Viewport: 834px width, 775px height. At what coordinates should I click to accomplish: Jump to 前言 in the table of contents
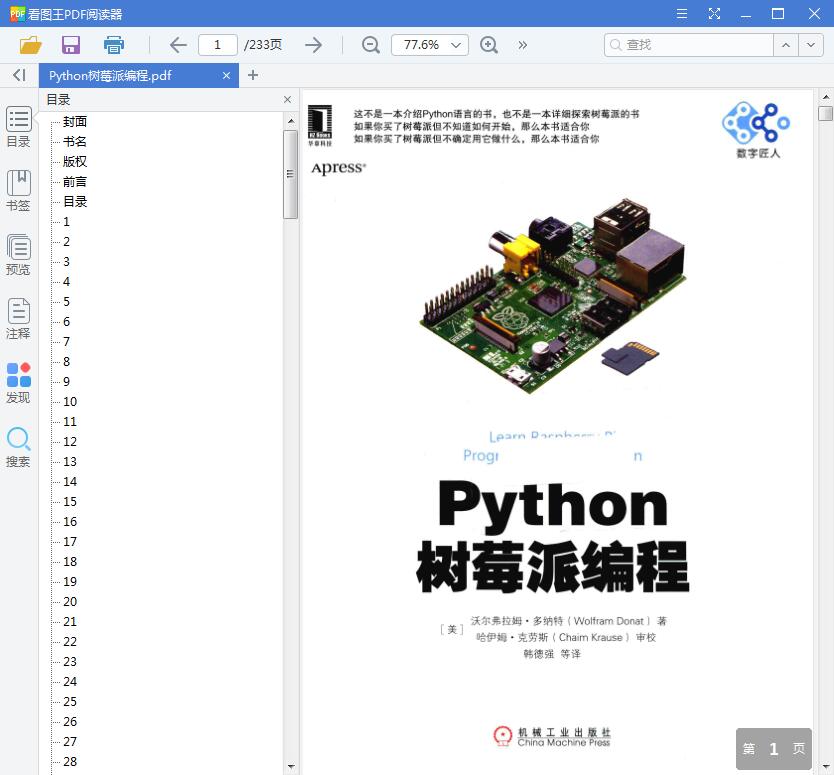pos(73,181)
